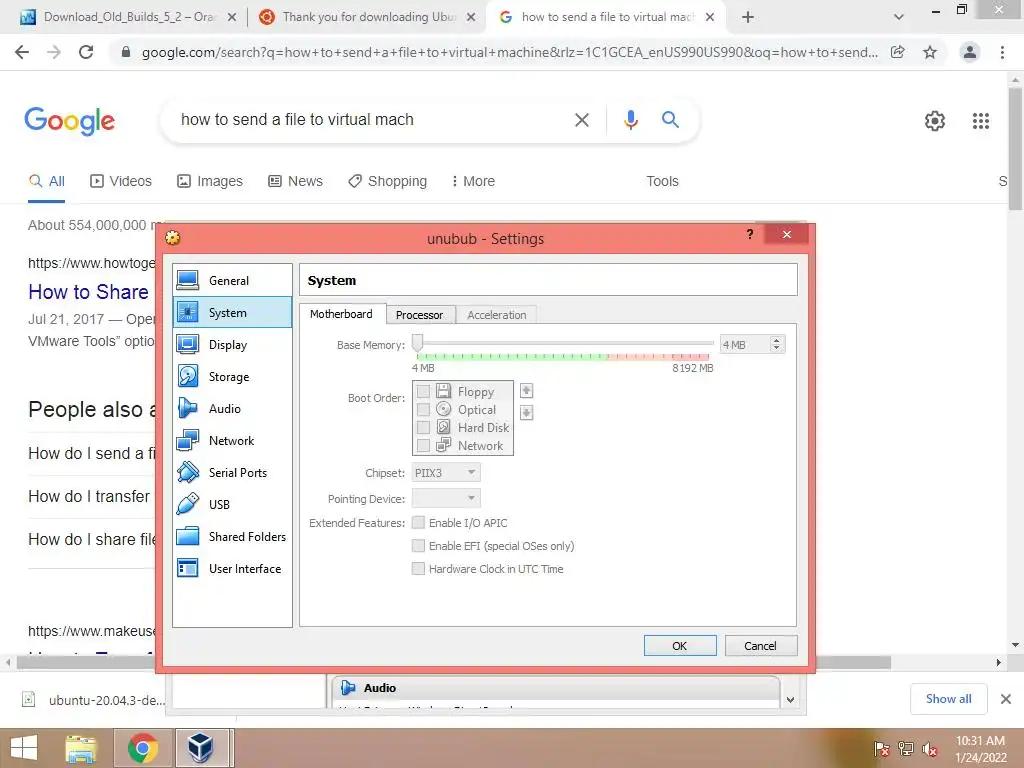Open Google settings gear
This screenshot has height=768, width=1024.
click(935, 121)
